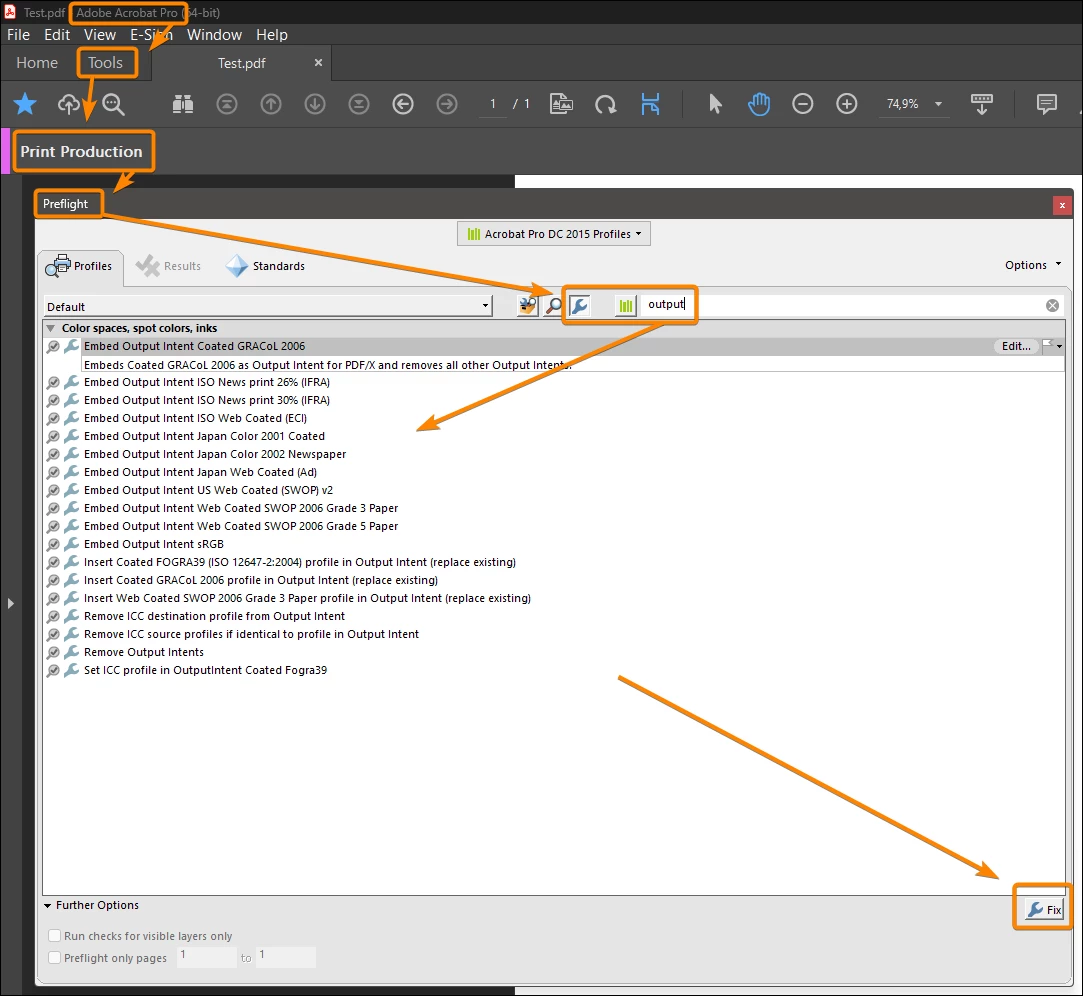Click the previous view left-arrow icon

[x=403, y=104]
